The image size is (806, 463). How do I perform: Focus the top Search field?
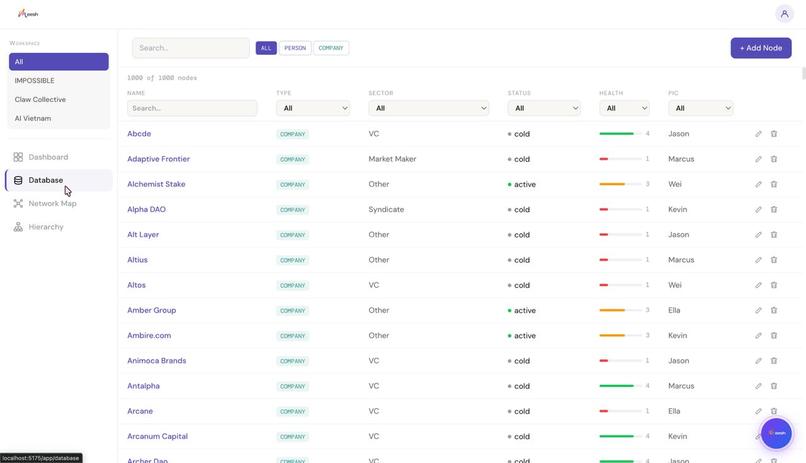point(191,48)
